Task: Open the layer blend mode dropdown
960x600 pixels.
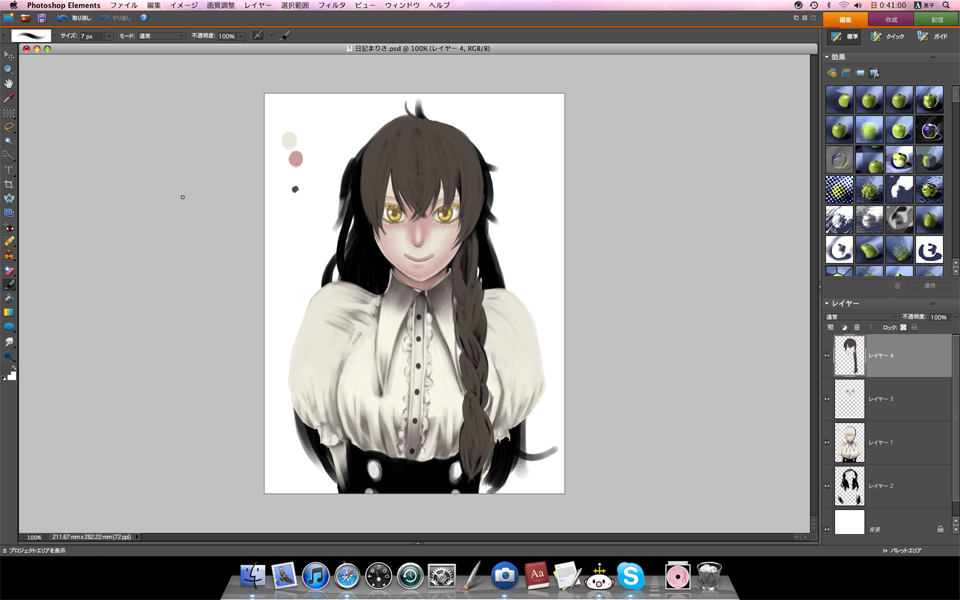Action: tap(862, 317)
